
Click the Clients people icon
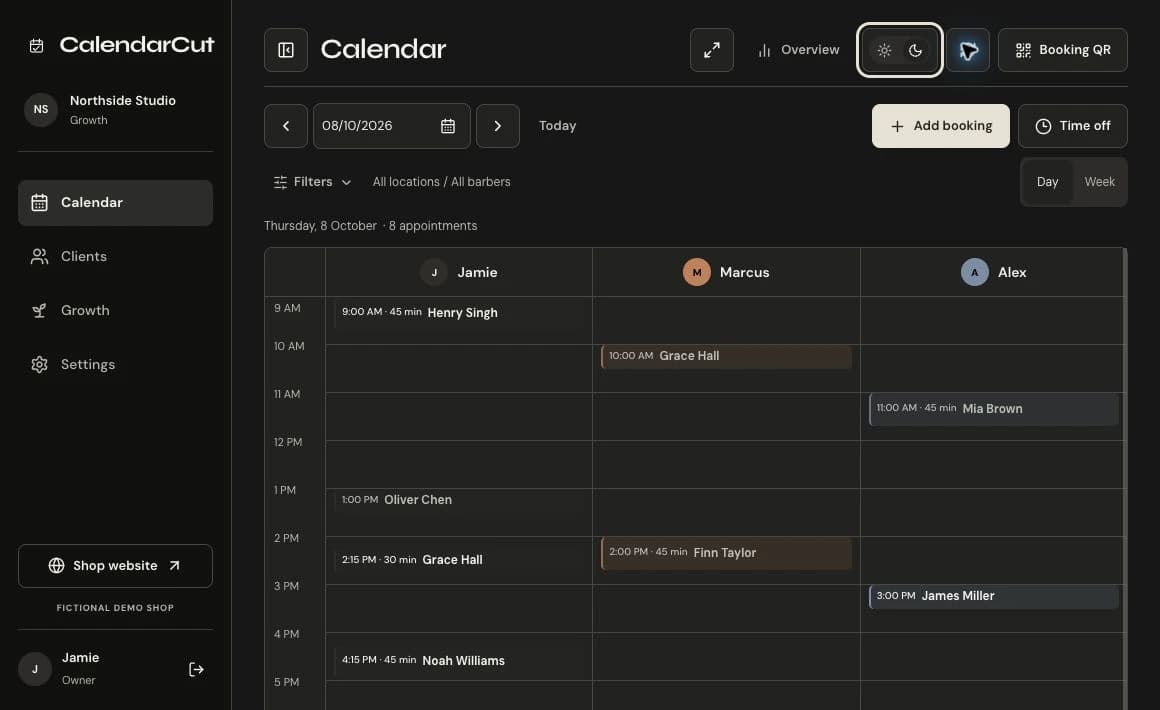39,257
